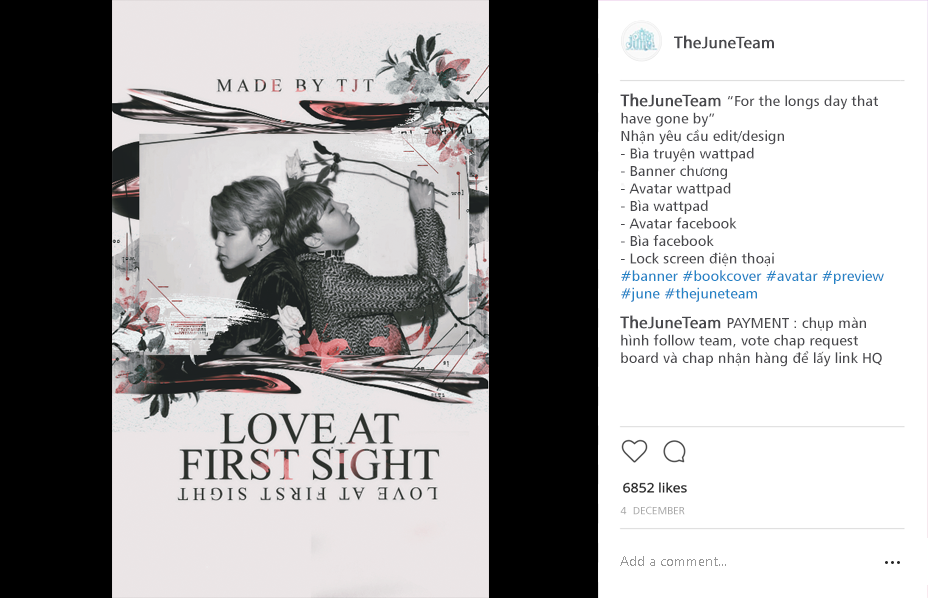Image resolution: width=928 pixels, height=598 pixels.
Task: Open the #preview hashtag
Action: tap(853, 276)
